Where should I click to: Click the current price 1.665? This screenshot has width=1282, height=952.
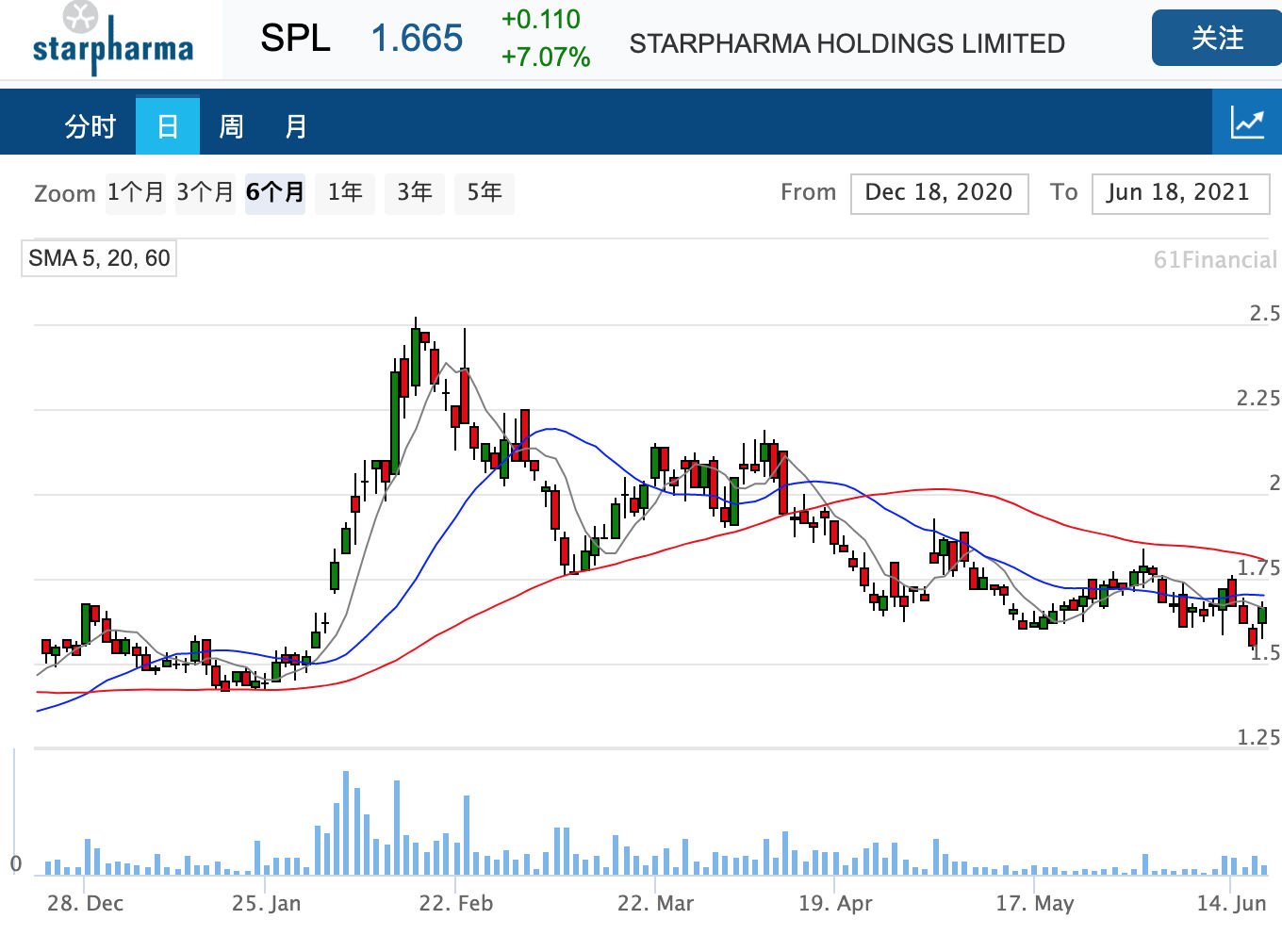pos(417,39)
